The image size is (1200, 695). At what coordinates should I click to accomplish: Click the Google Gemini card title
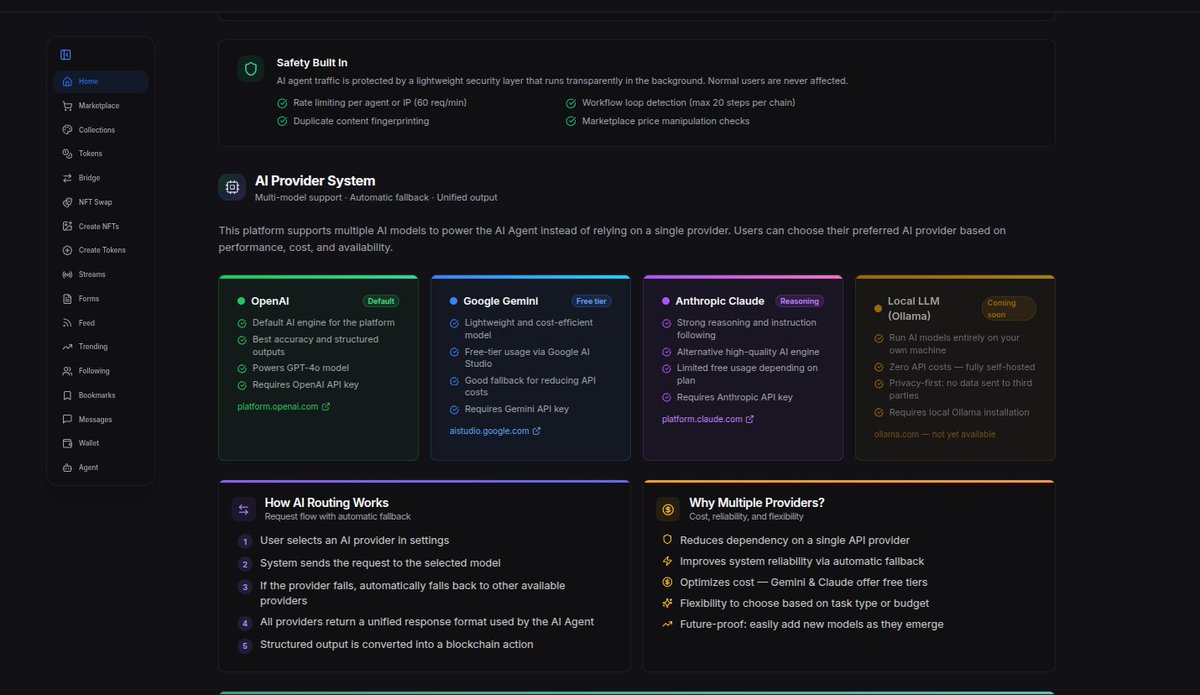[x=501, y=301]
